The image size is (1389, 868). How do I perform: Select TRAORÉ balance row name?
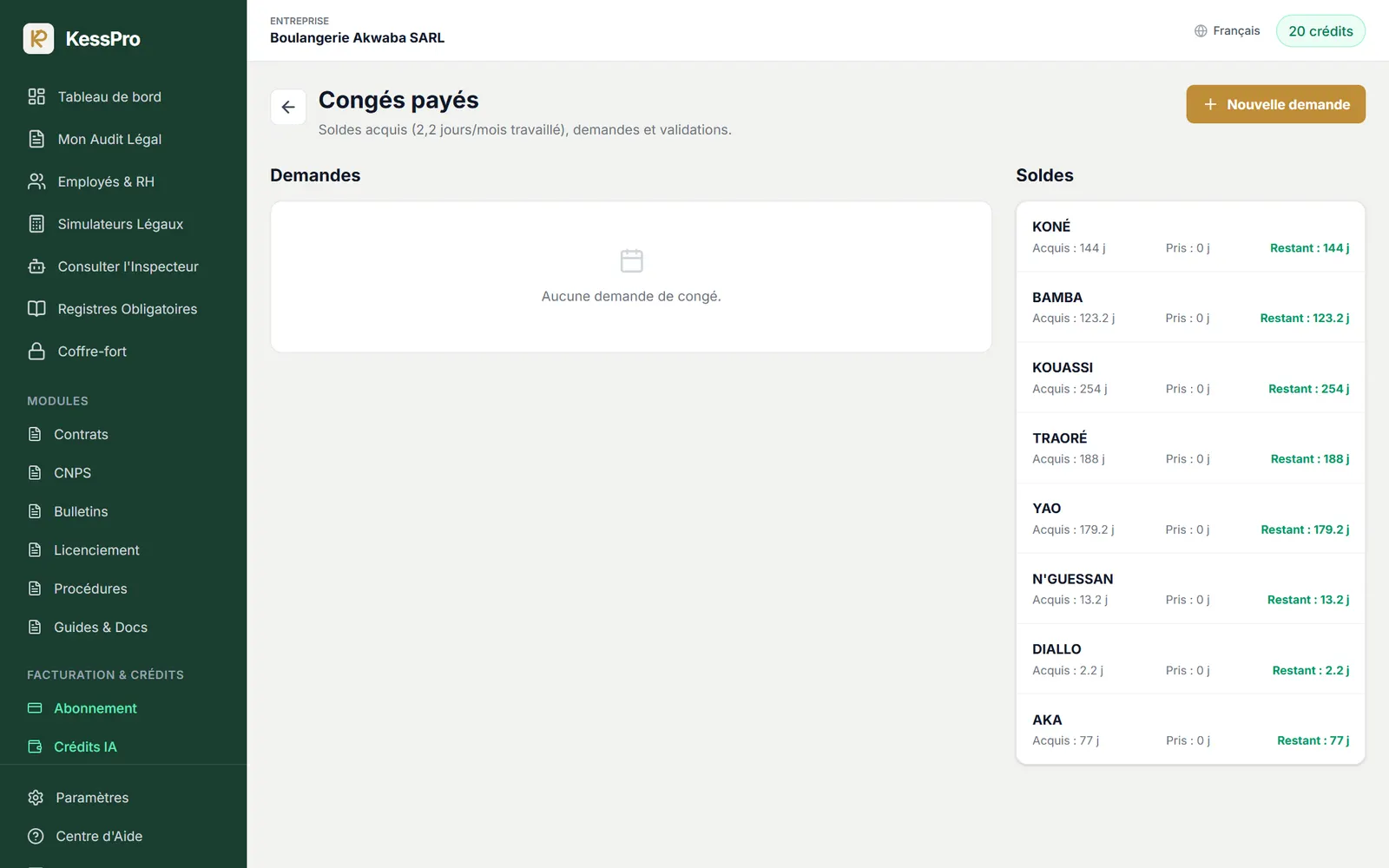(x=1059, y=438)
